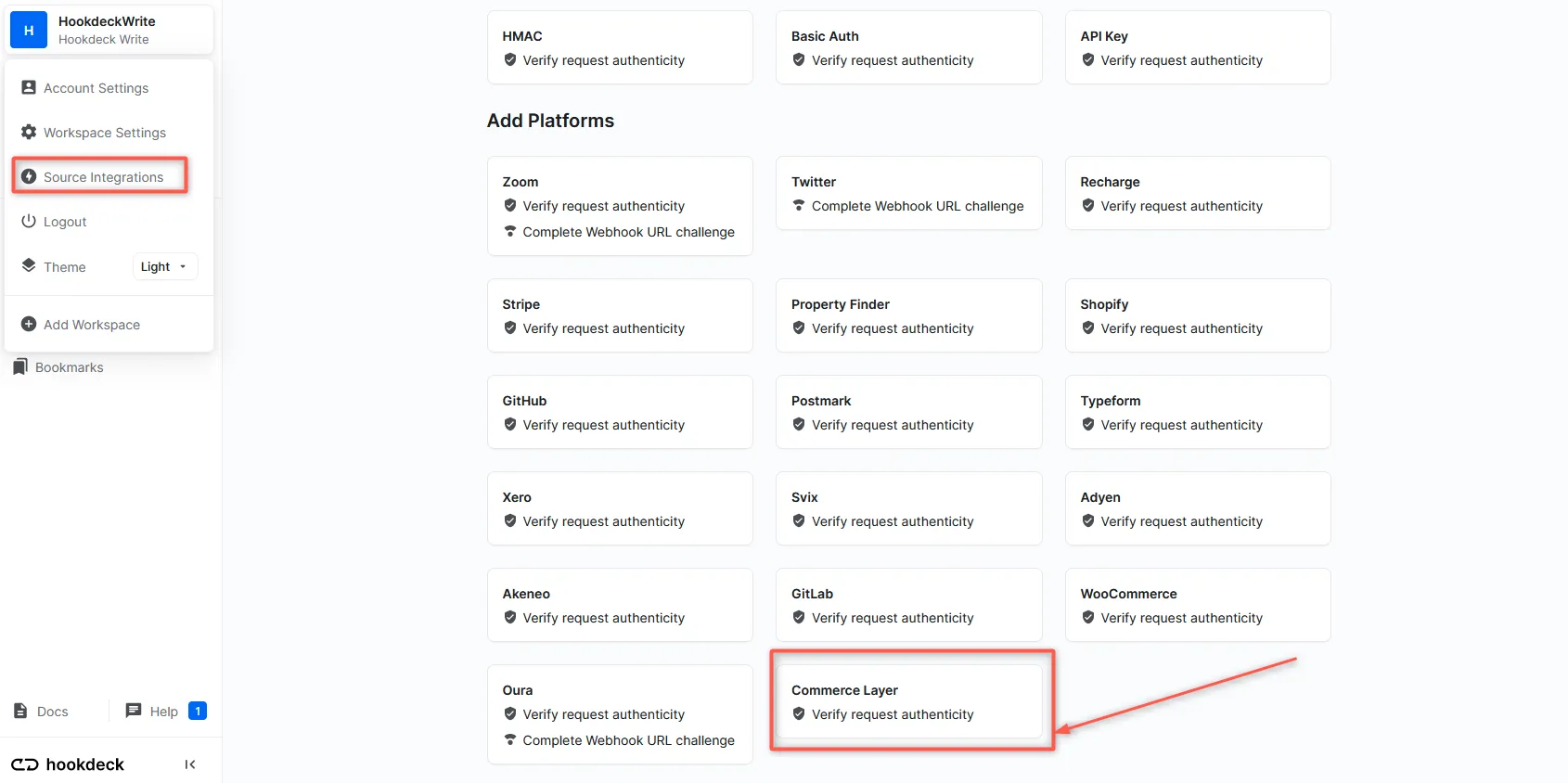The height and width of the screenshot is (783, 1568).
Task: Select the Xero platform card
Action: (620, 508)
